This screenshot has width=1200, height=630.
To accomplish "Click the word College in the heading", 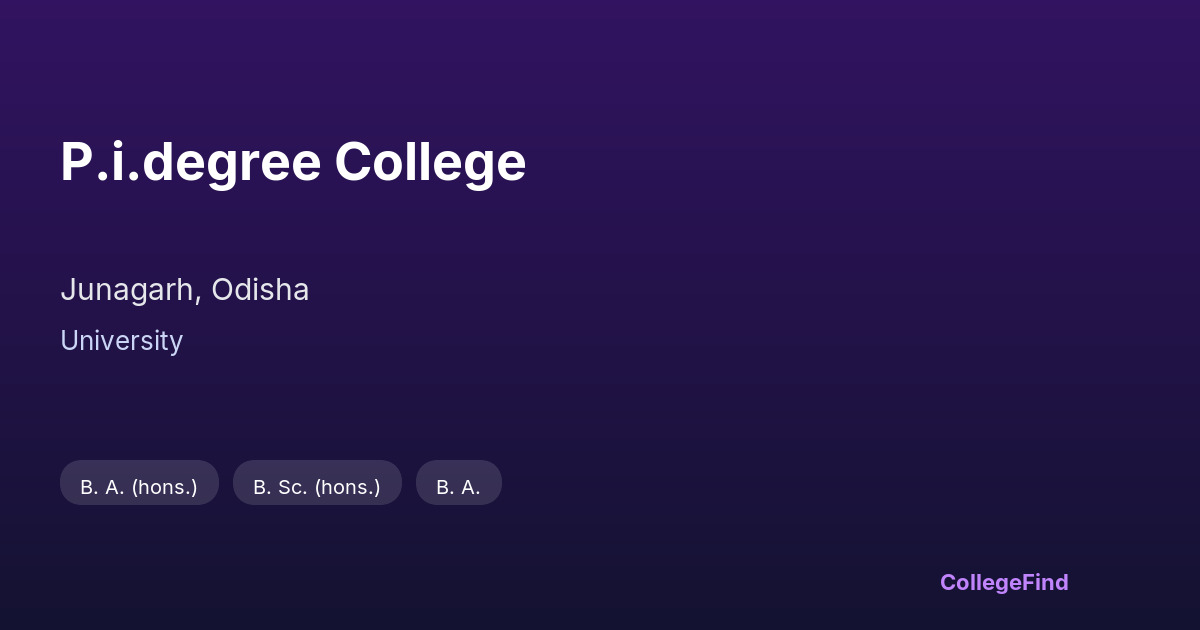I will click(430, 162).
